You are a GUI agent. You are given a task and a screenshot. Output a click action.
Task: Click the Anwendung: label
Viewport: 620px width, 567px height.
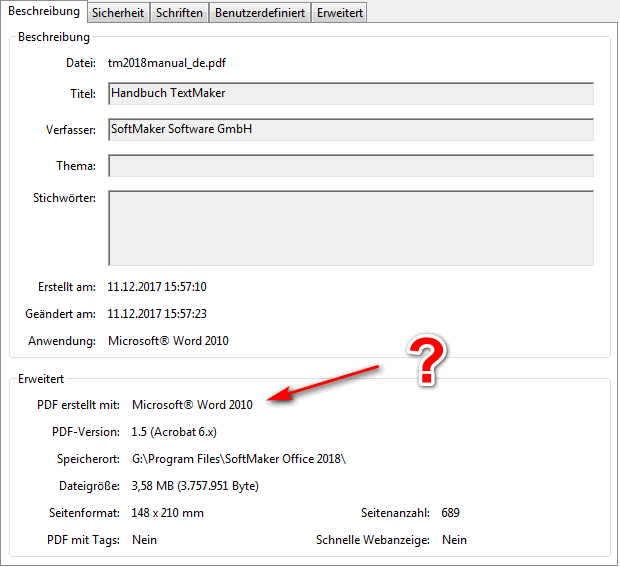pos(62,341)
